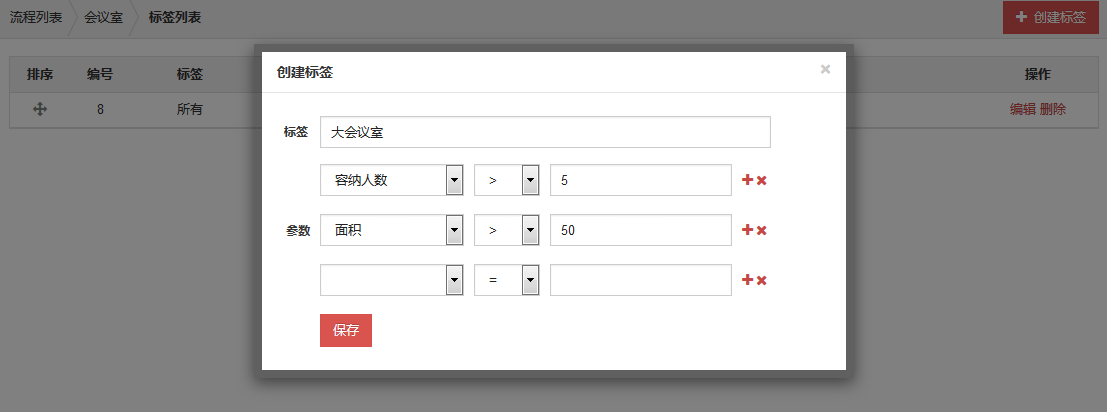Close the 创建标签 dialog

click(x=825, y=69)
